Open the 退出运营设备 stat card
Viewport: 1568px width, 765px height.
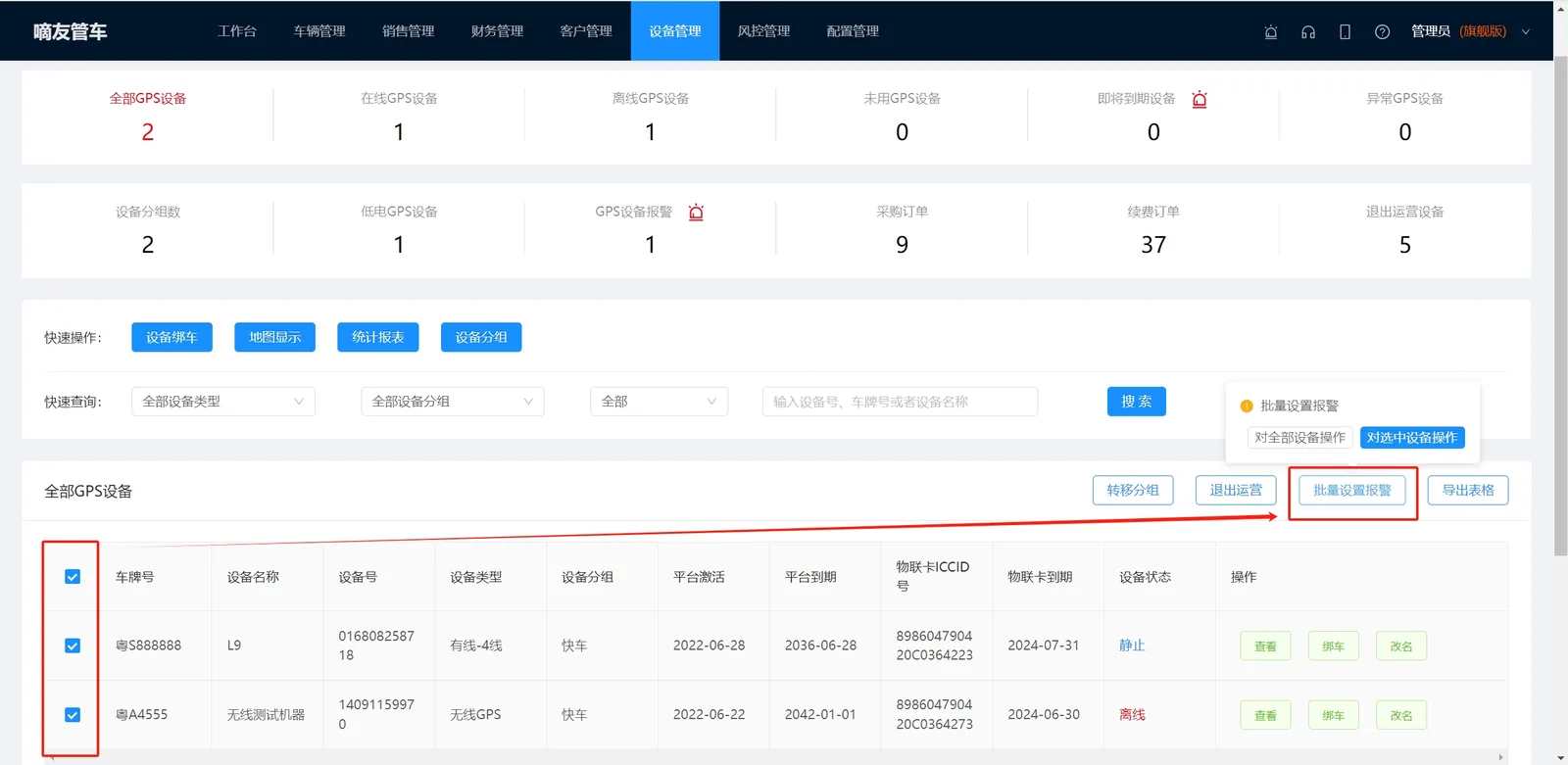tap(1405, 230)
